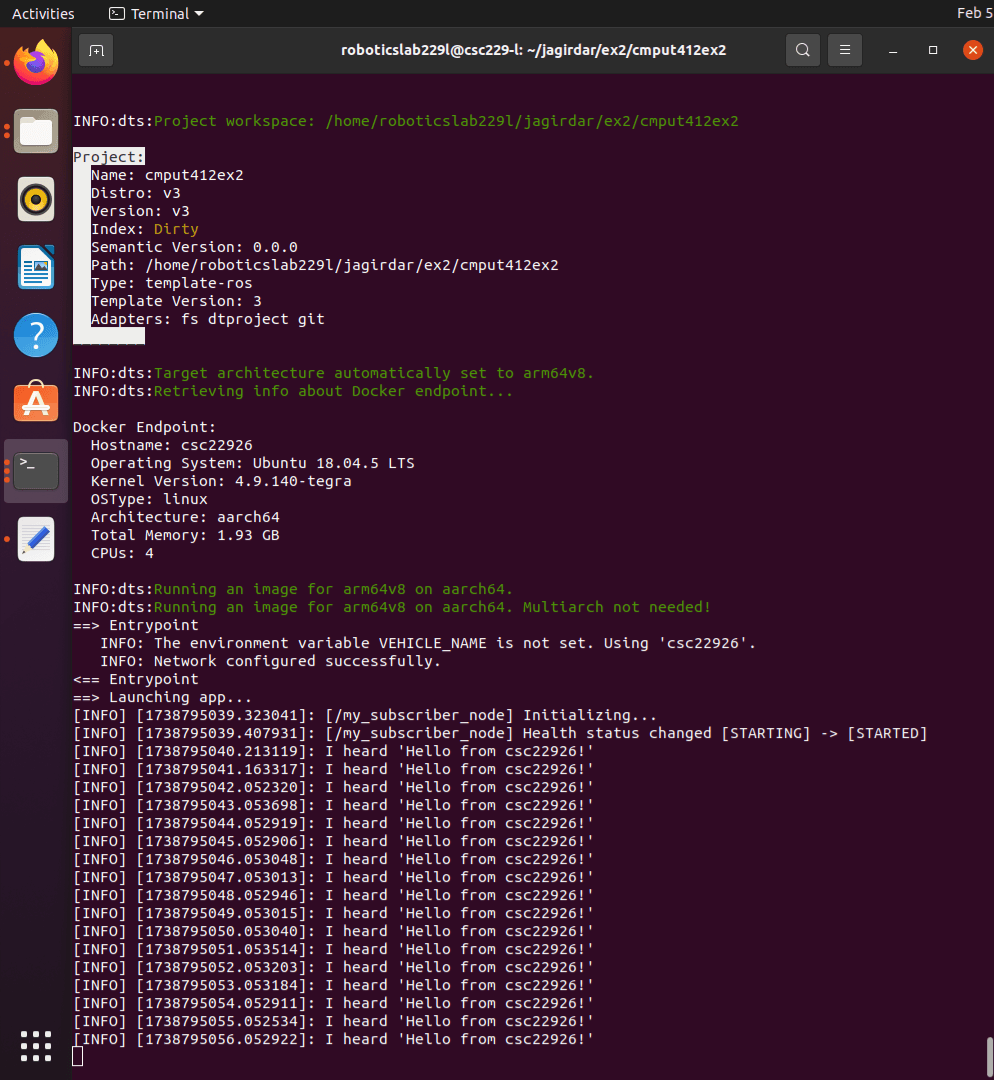
Task: Open the Feb 5 date calendar panel
Action: point(968,14)
